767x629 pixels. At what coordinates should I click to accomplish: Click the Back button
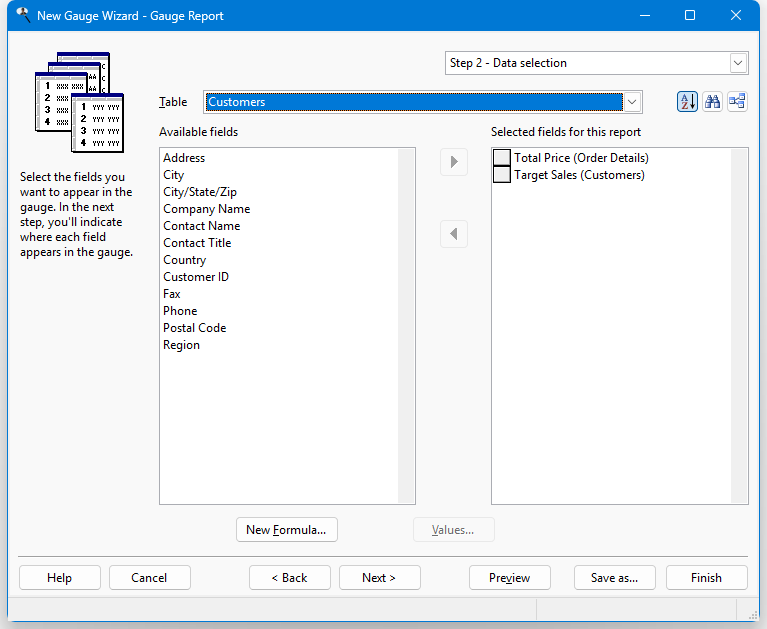tap(290, 578)
